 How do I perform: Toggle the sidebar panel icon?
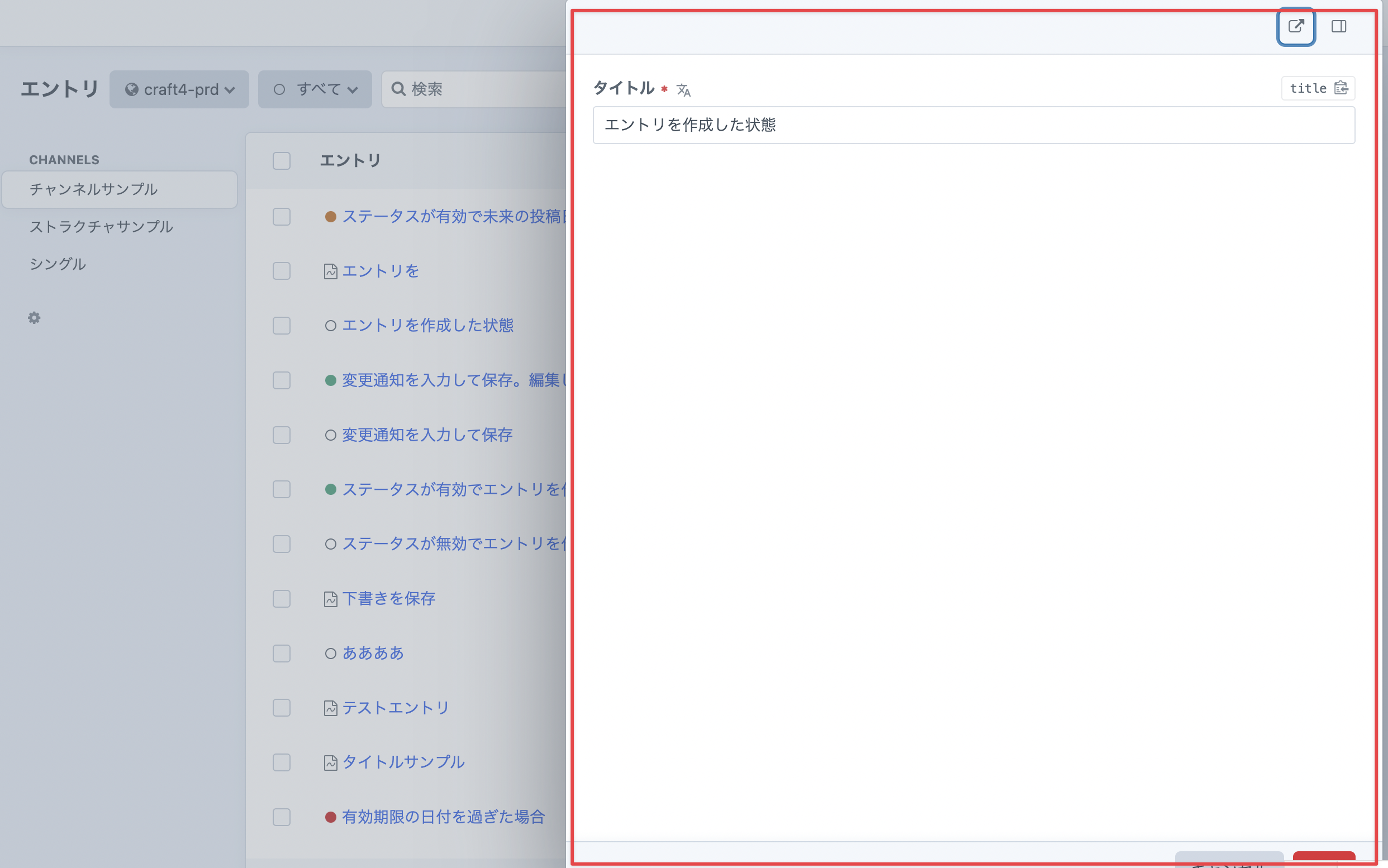coord(1339,26)
